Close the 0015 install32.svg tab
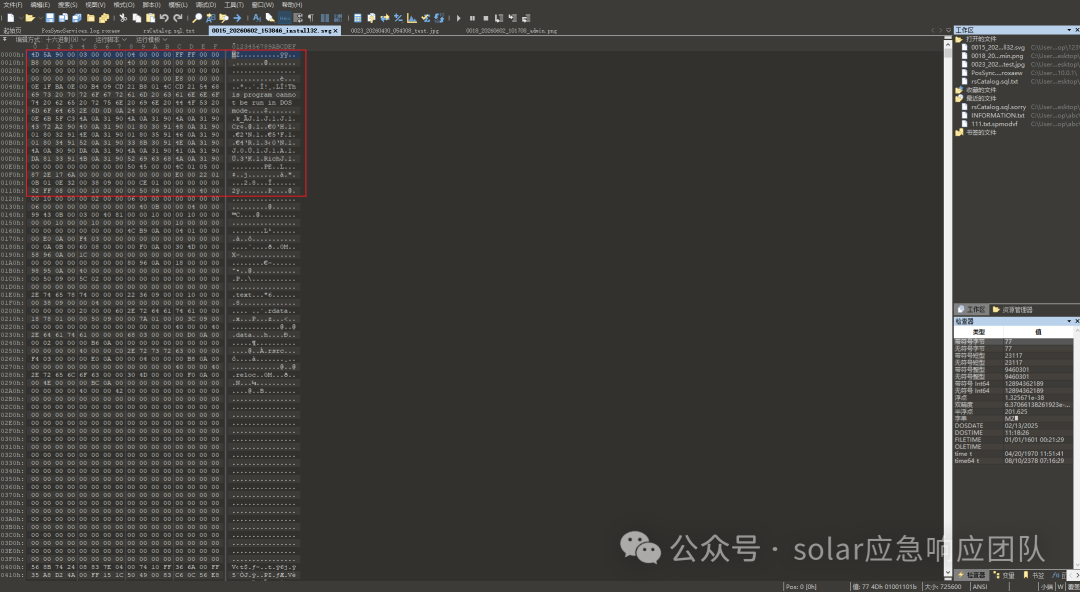This screenshot has width=1080, height=592. (x=335, y=30)
